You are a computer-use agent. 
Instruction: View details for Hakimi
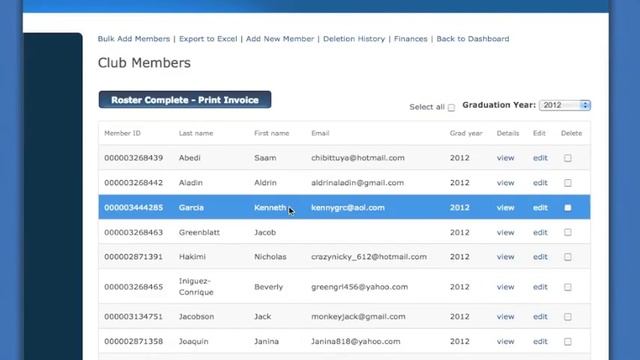[x=505, y=257]
